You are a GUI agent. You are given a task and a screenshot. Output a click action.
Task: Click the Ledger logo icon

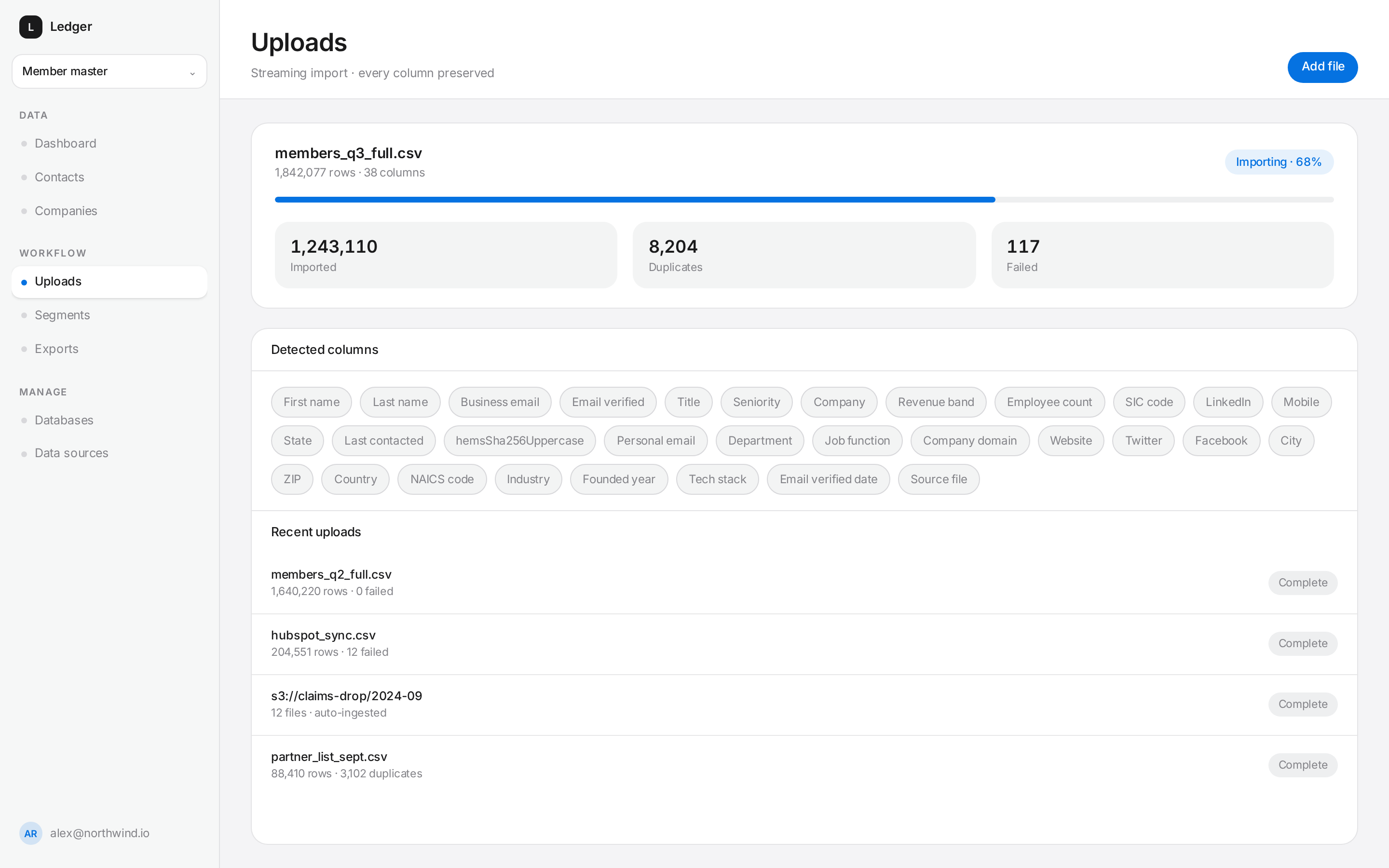pos(30,27)
